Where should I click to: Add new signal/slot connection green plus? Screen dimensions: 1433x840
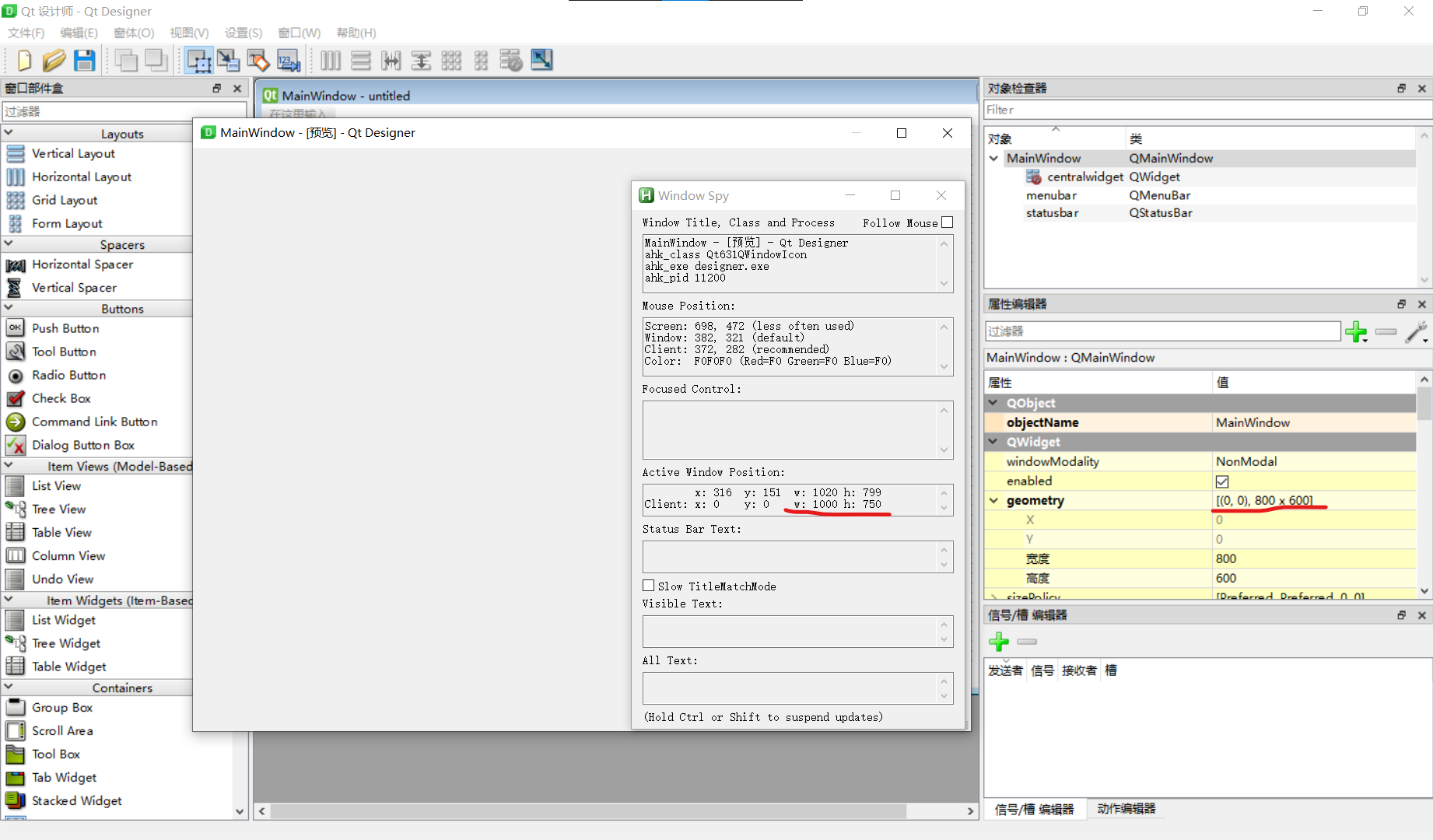999,642
